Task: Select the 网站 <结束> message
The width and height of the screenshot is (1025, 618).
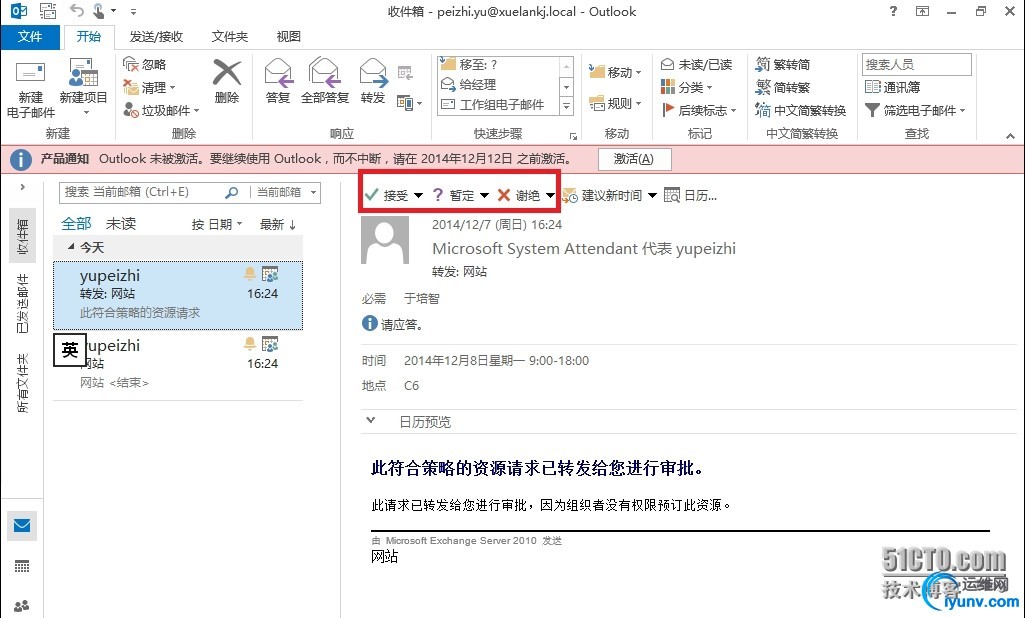Action: tap(178, 364)
